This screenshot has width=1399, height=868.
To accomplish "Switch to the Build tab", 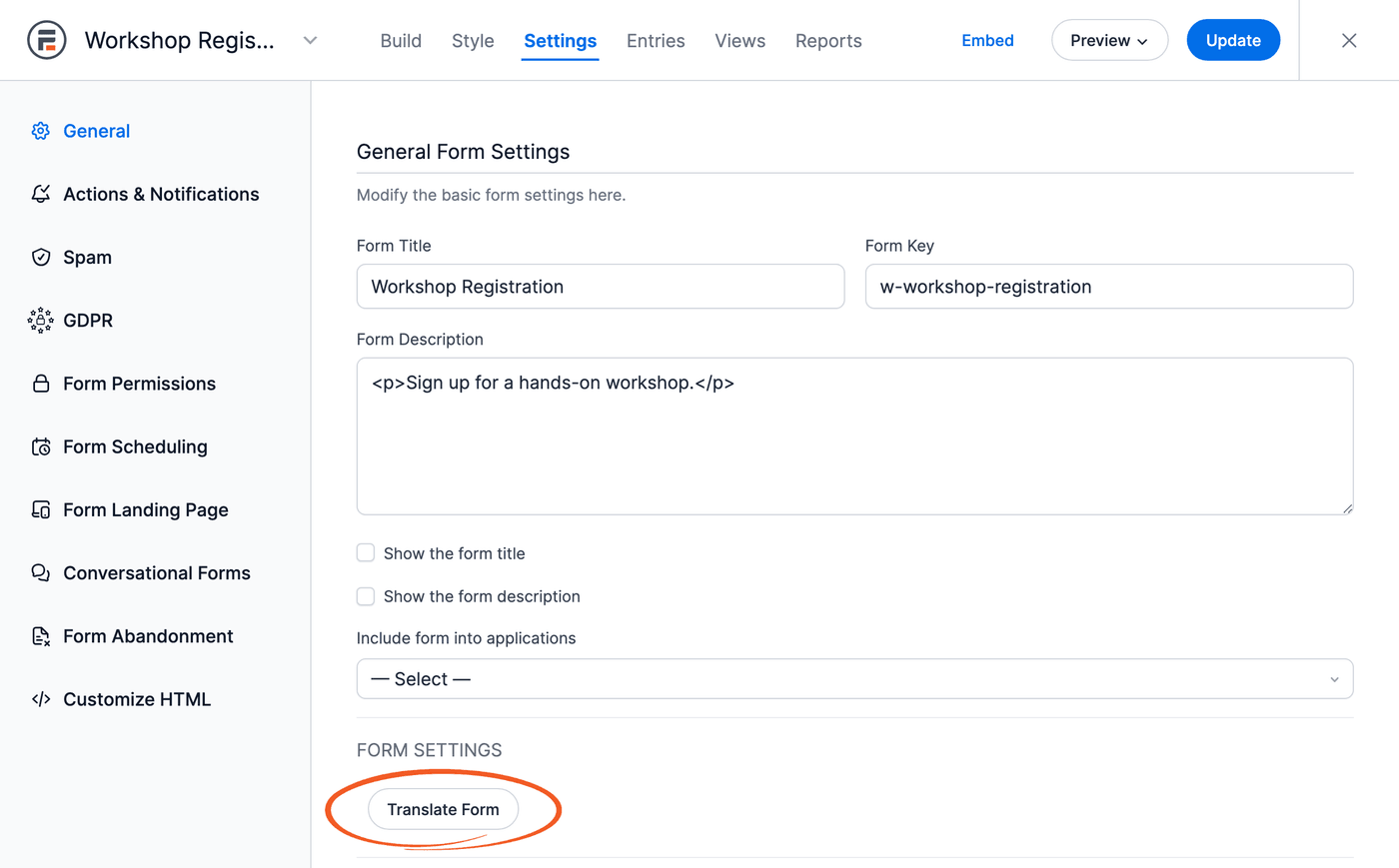I will pyautogui.click(x=401, y=41).
